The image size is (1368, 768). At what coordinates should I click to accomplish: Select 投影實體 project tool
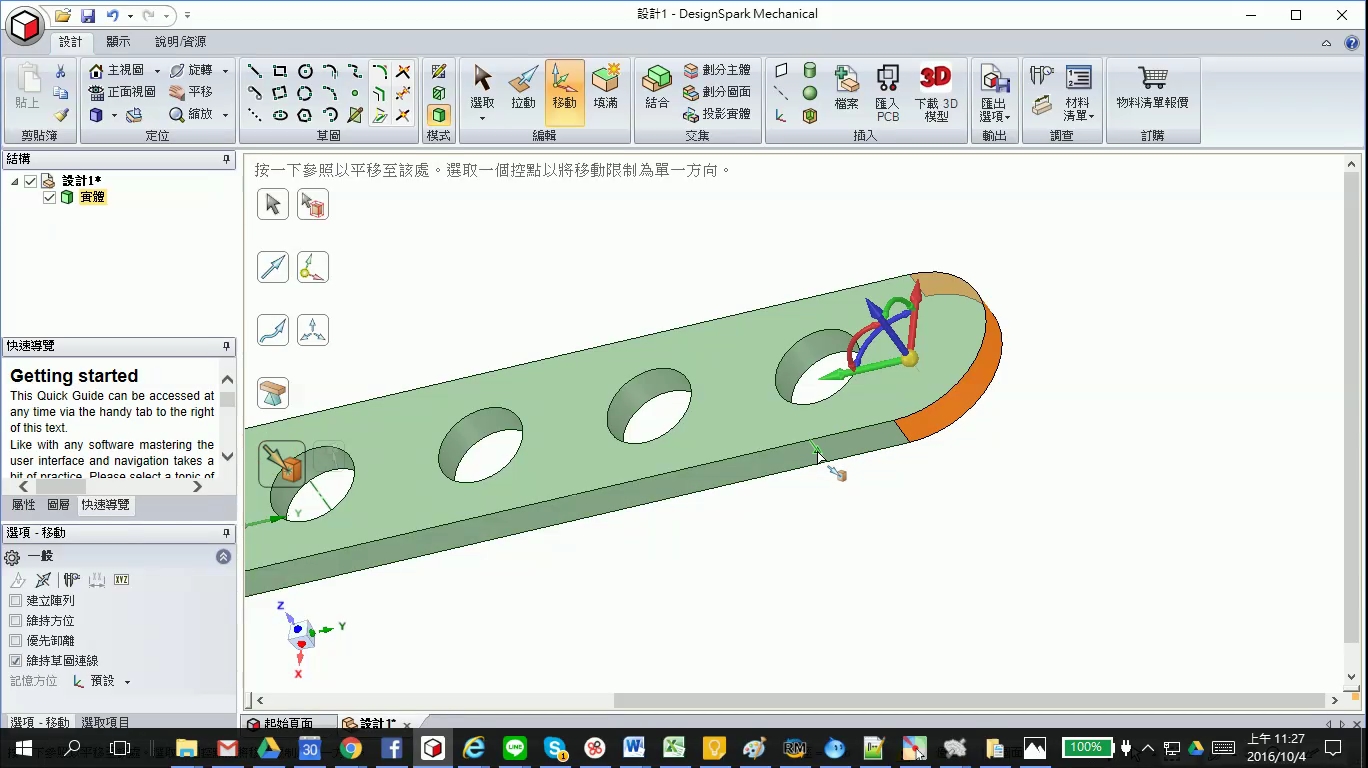click(717, 114)
